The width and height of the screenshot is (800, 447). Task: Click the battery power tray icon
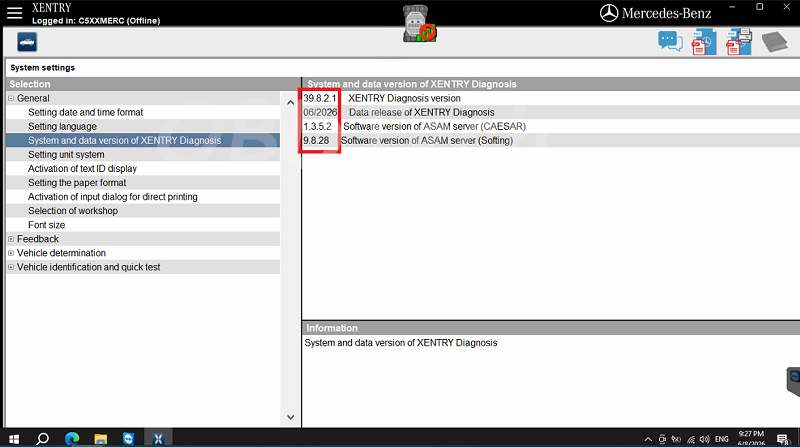pos(677,439)
